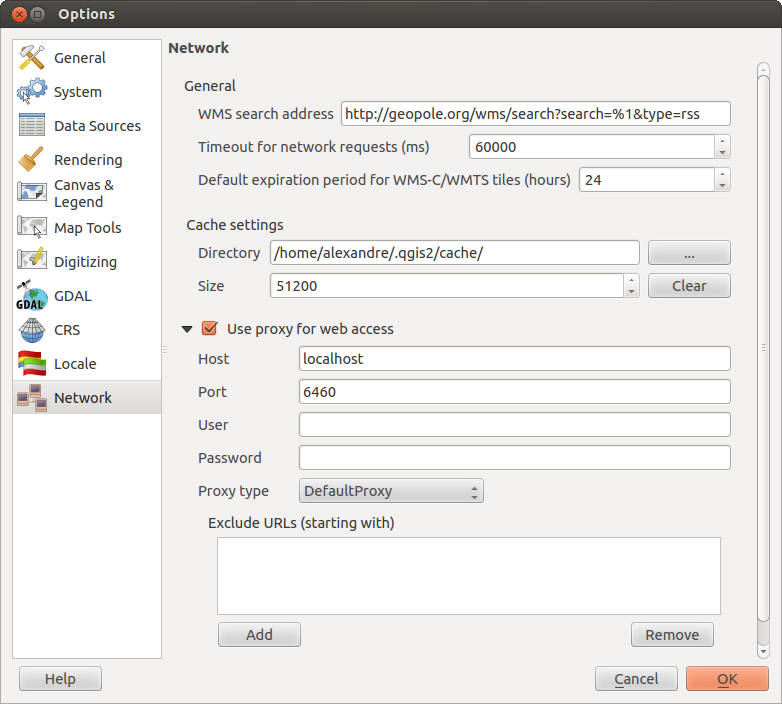Decrease the WMS-C/WMTS tile expiration hours
The image size is (782, 704).
[722, 185]
